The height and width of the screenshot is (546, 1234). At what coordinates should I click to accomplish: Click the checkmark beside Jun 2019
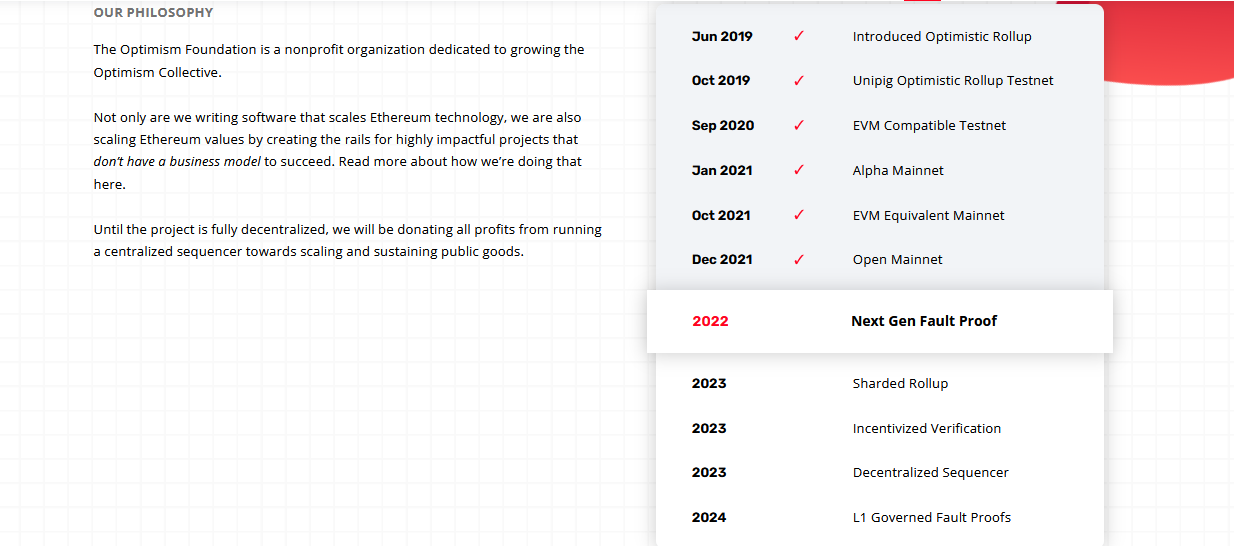[799, 36]
